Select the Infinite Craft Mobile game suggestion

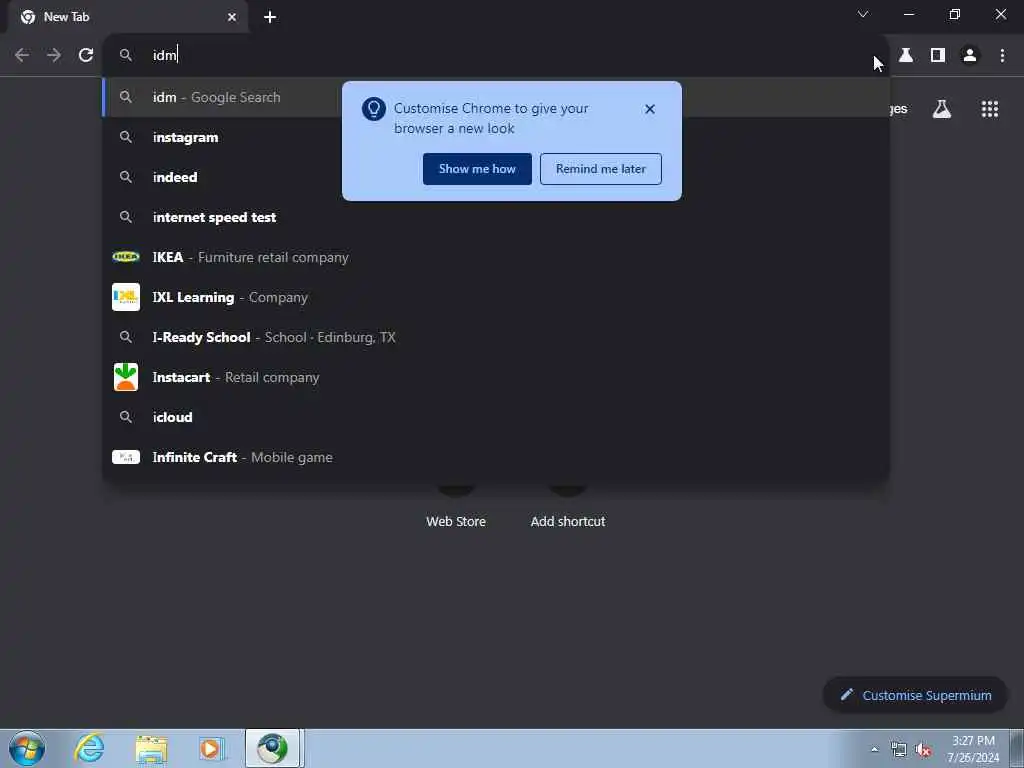pyautogui.click(x=496, y=457)
